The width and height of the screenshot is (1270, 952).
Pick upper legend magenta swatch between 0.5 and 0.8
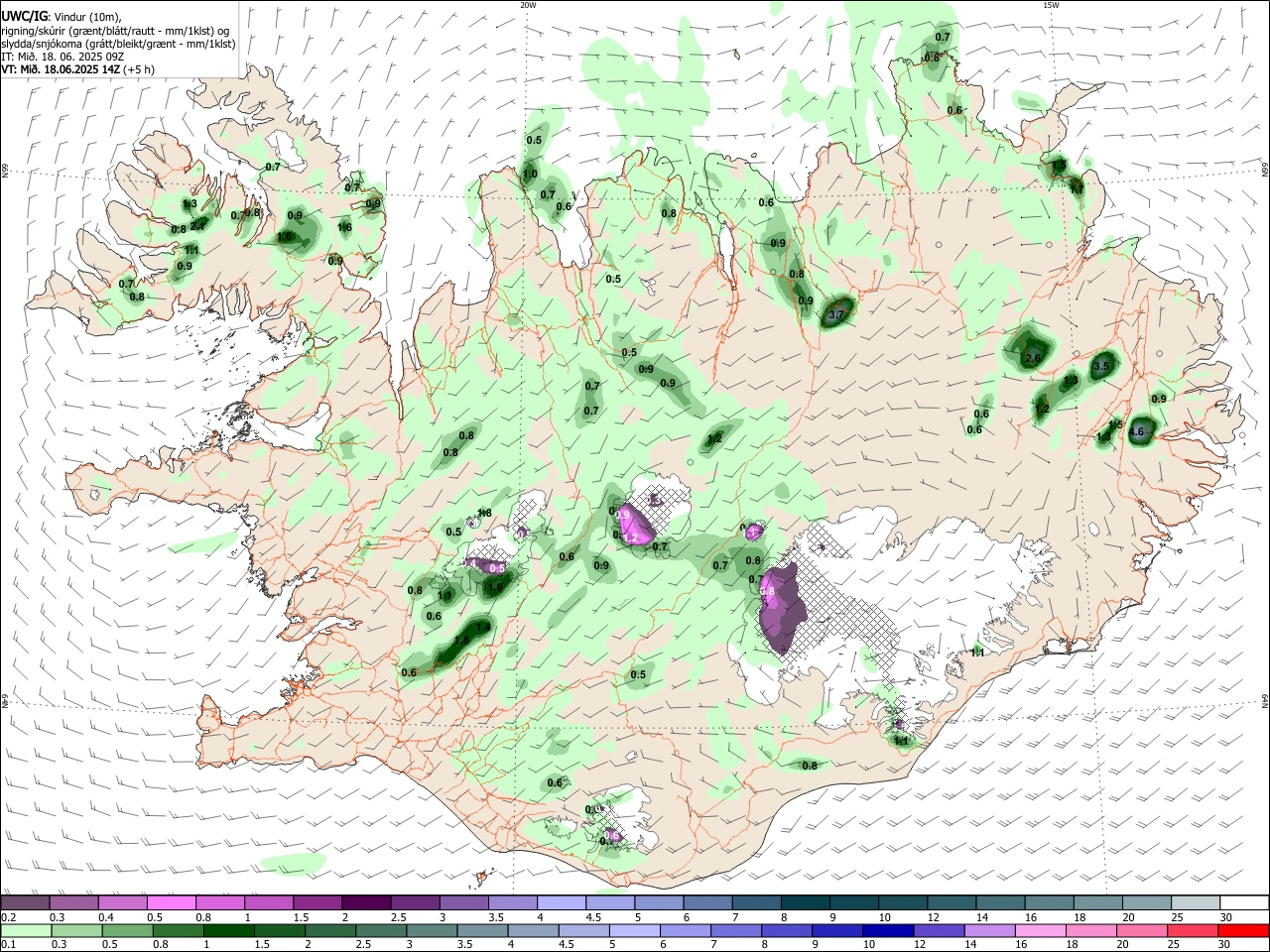(x=172, y=903)
